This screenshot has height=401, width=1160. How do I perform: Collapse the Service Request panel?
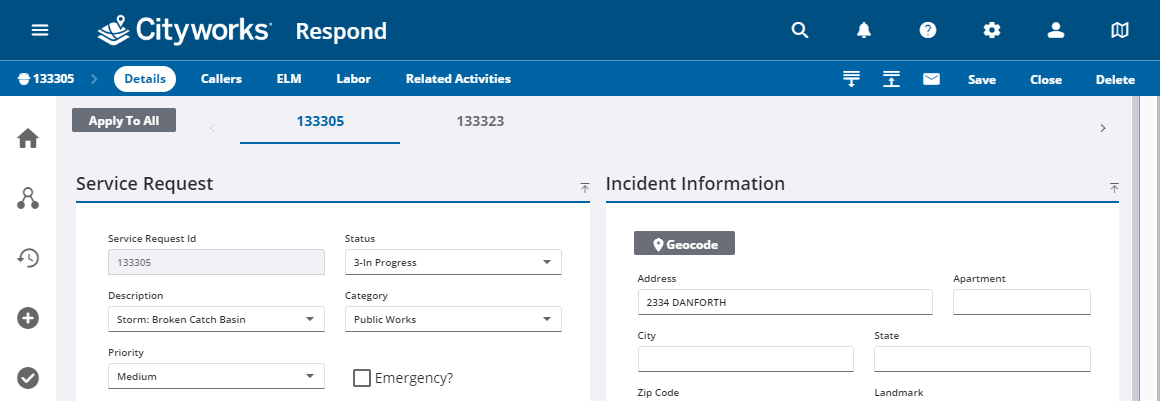coord(584,187)
